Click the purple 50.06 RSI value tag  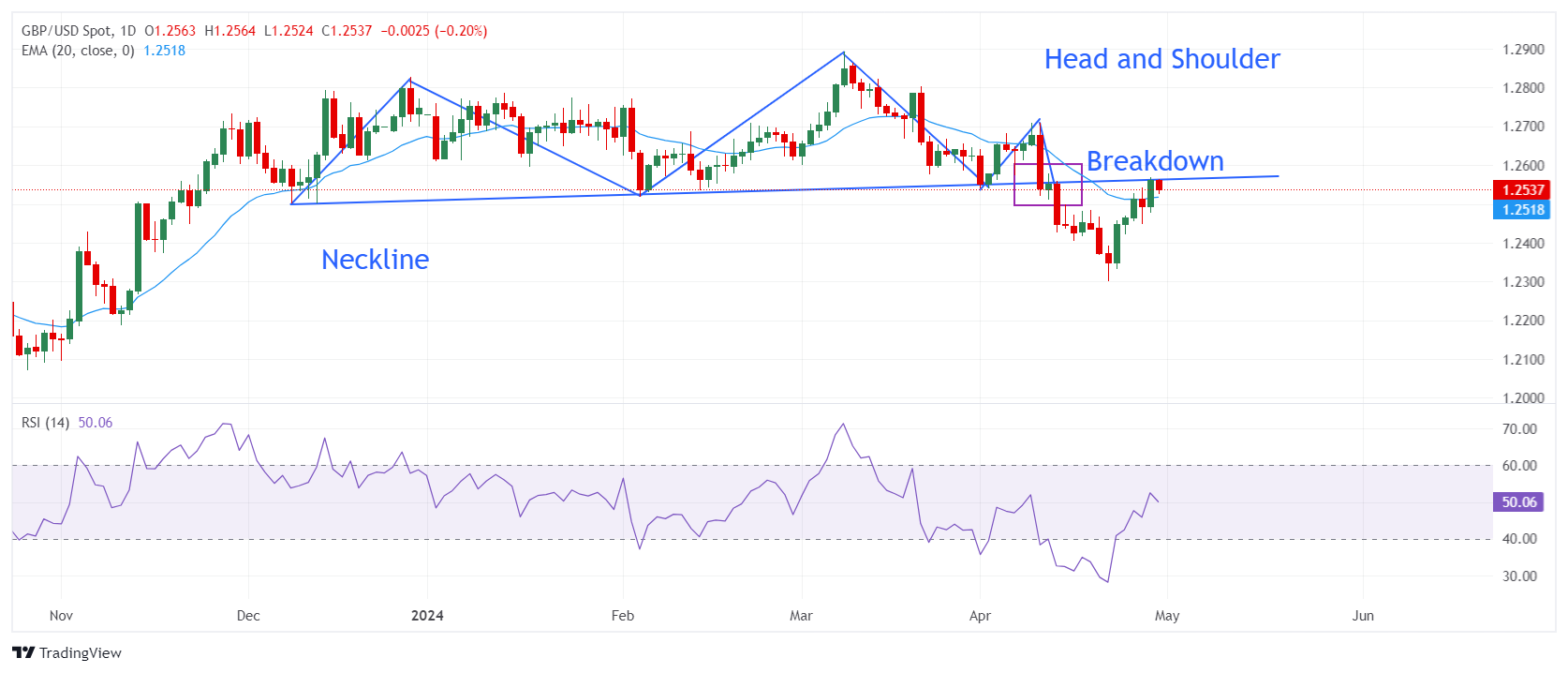1518,502
